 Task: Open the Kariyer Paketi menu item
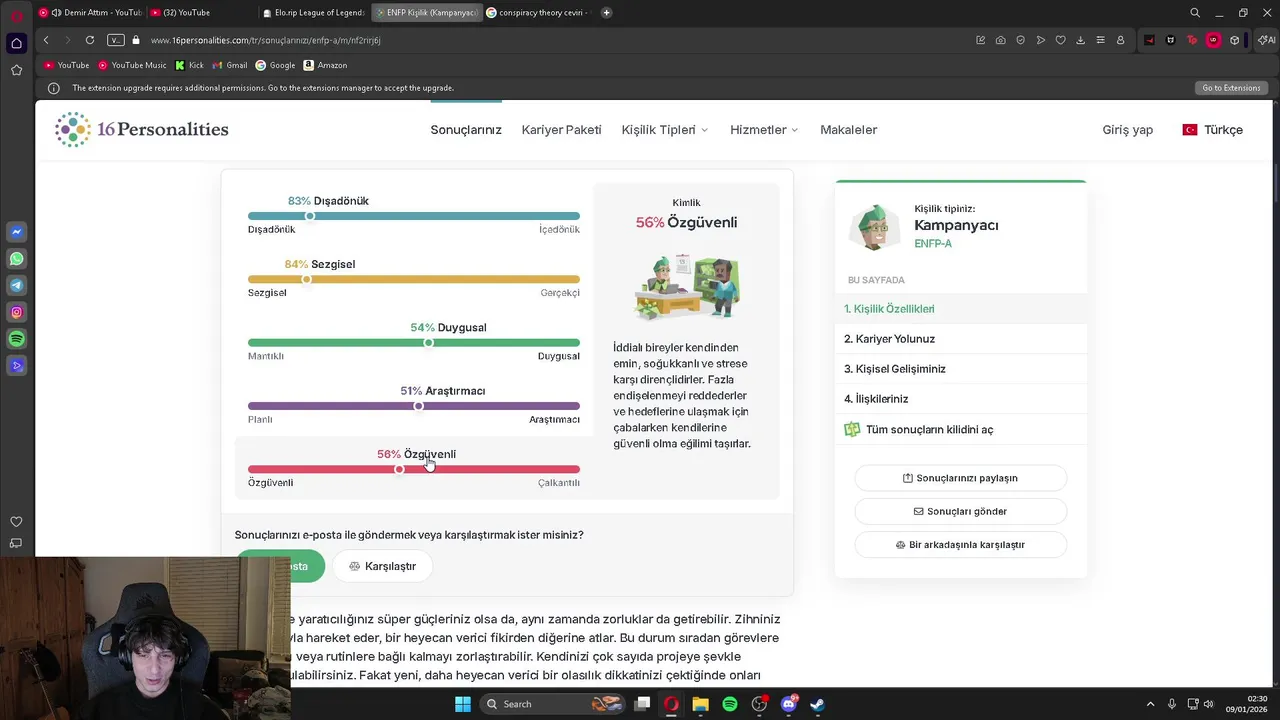click(561, 130)
